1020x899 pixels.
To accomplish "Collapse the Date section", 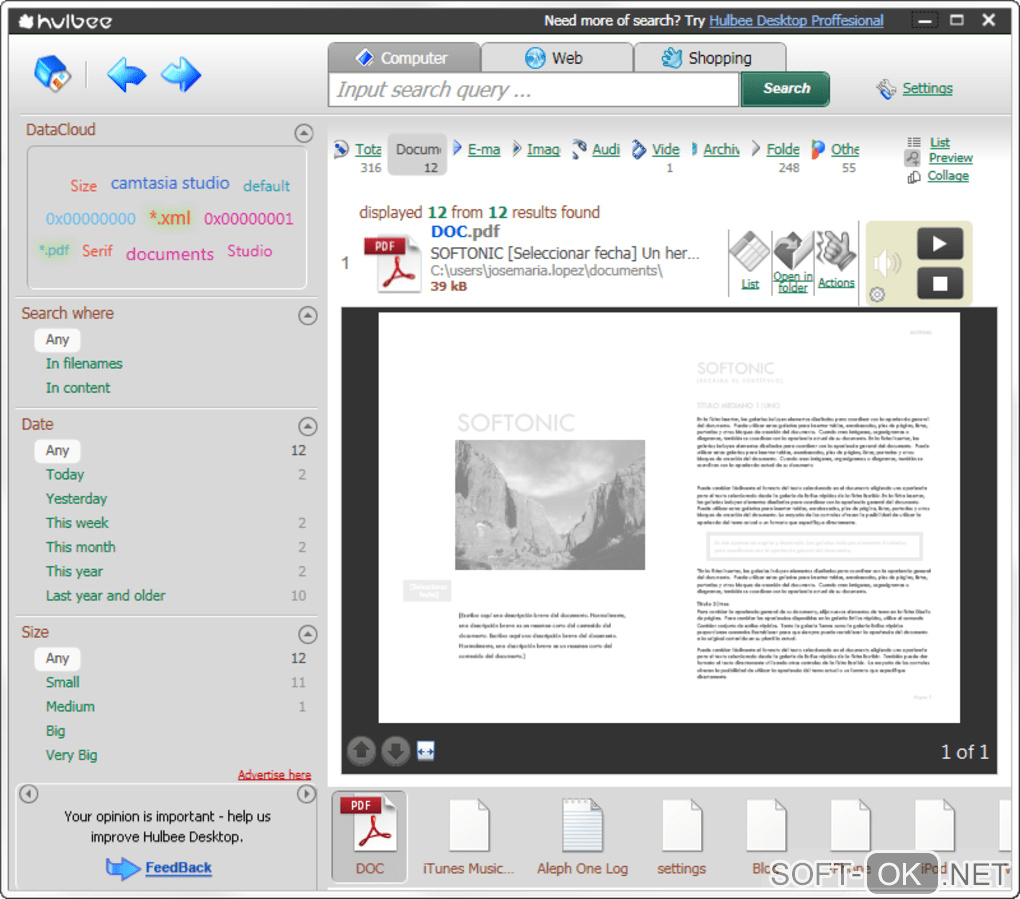I will coord(308,427).
